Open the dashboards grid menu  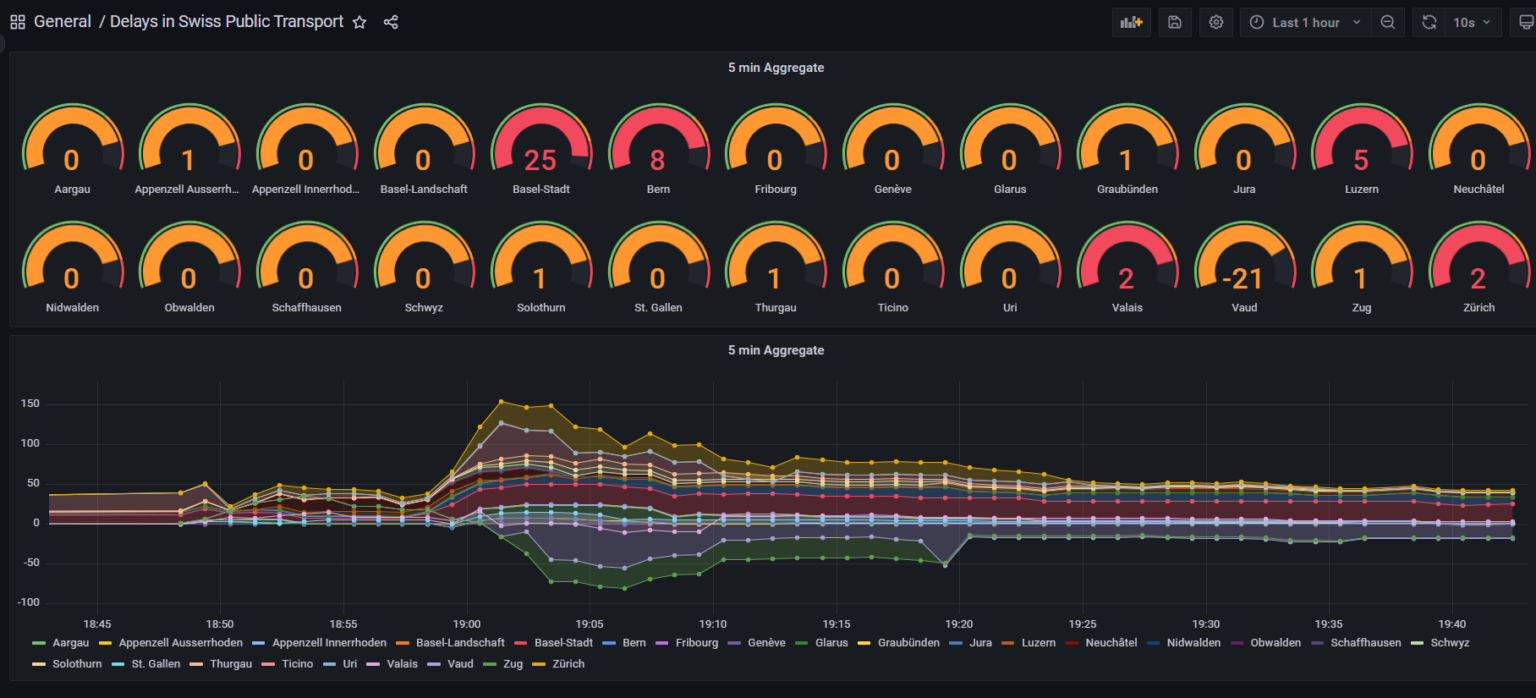16,21
